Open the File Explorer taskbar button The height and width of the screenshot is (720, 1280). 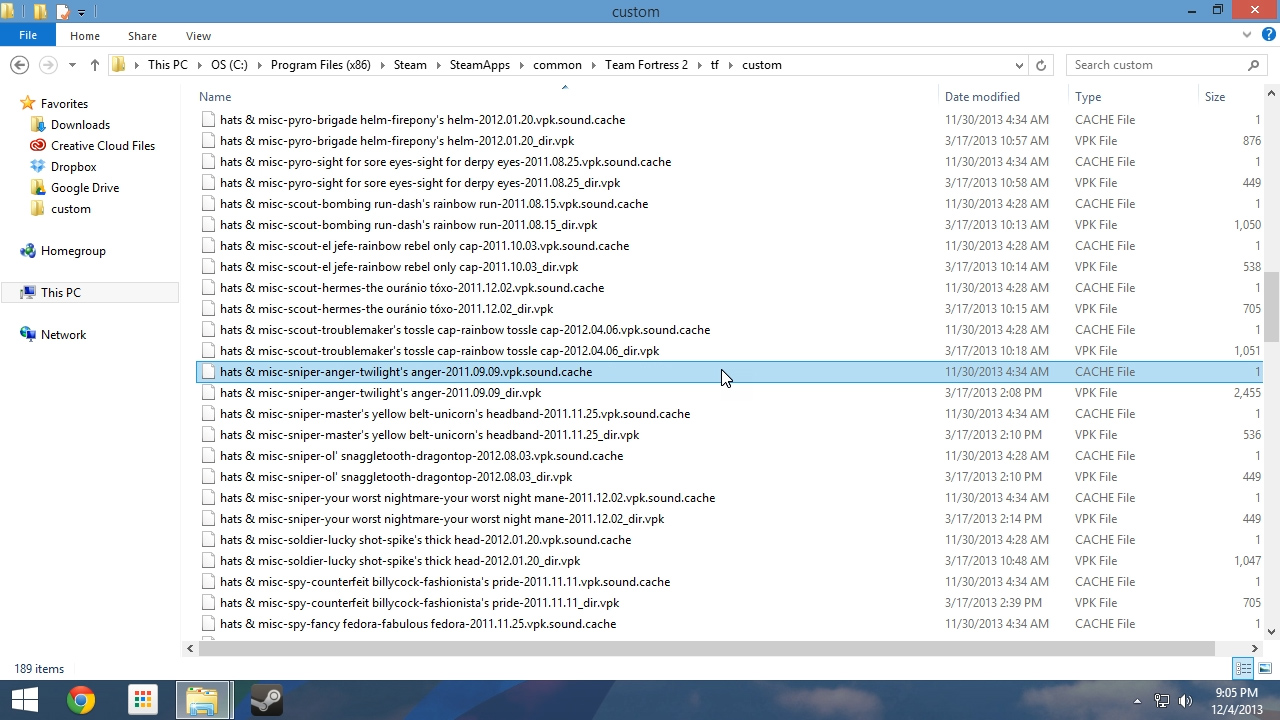[x=202, y=700]
